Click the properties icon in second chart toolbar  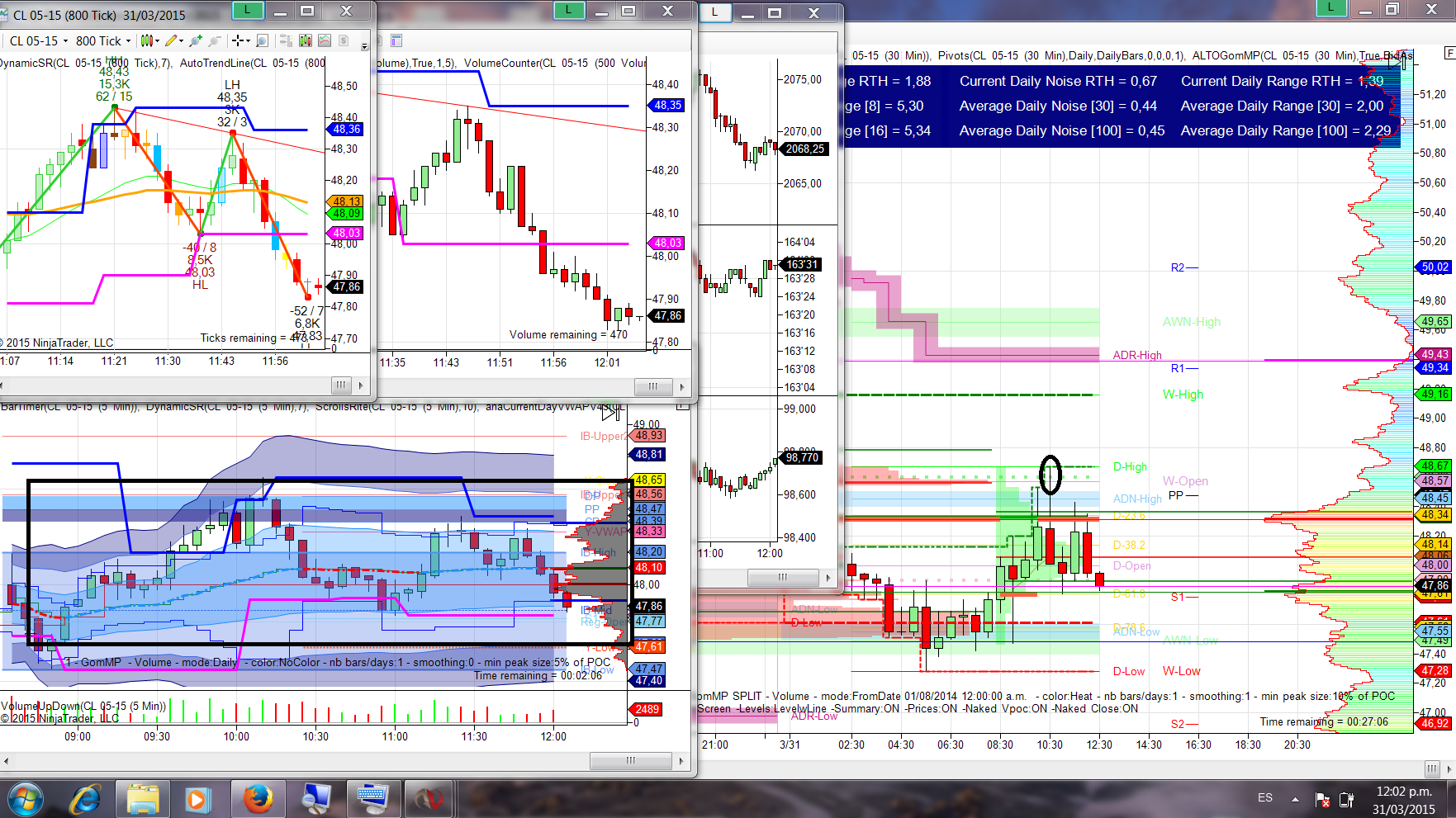tap(396, 40)
